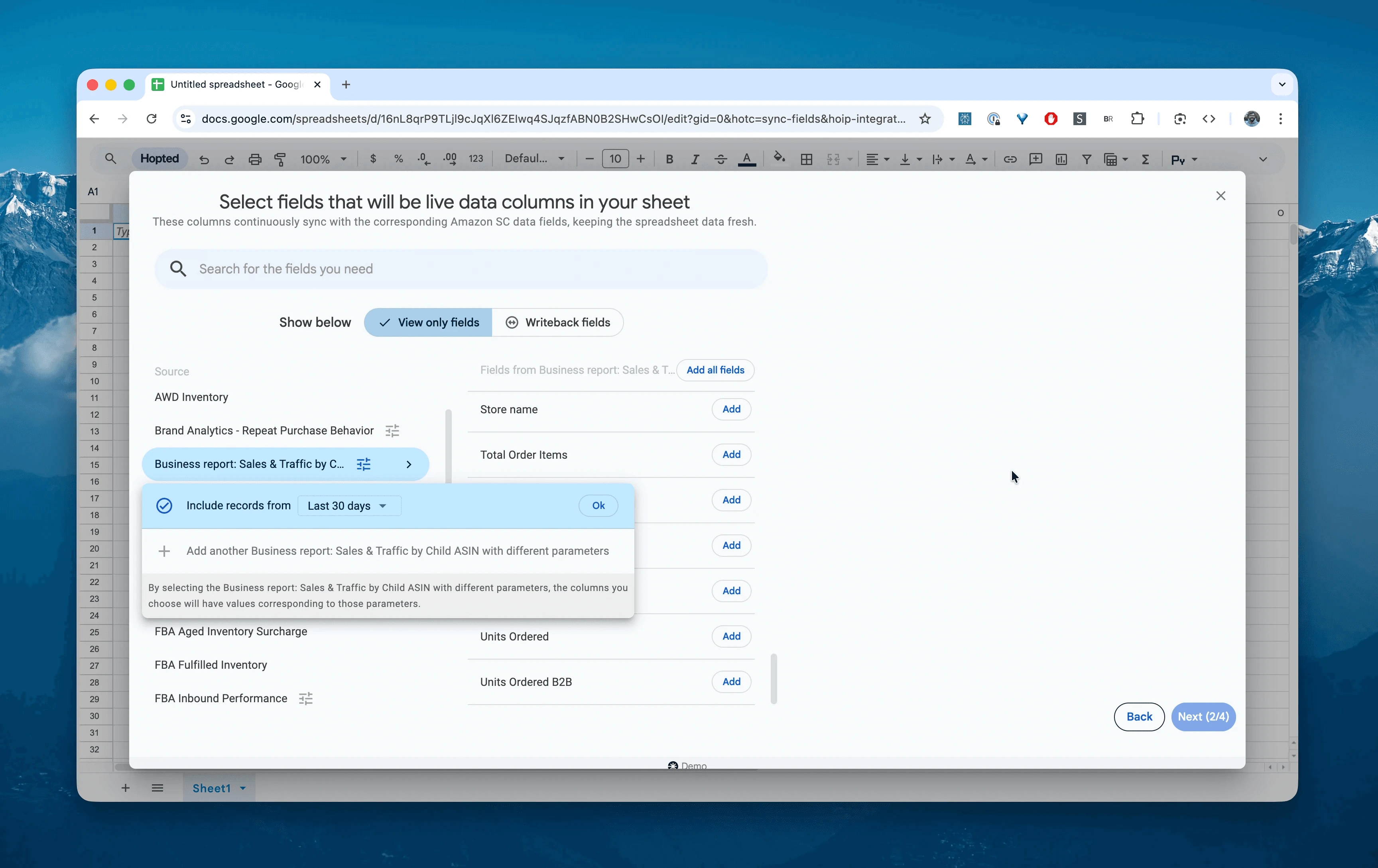Open a new browser tab
Image resolution: width=1378 pixels, height=868 pixels.
coord(346,84)
